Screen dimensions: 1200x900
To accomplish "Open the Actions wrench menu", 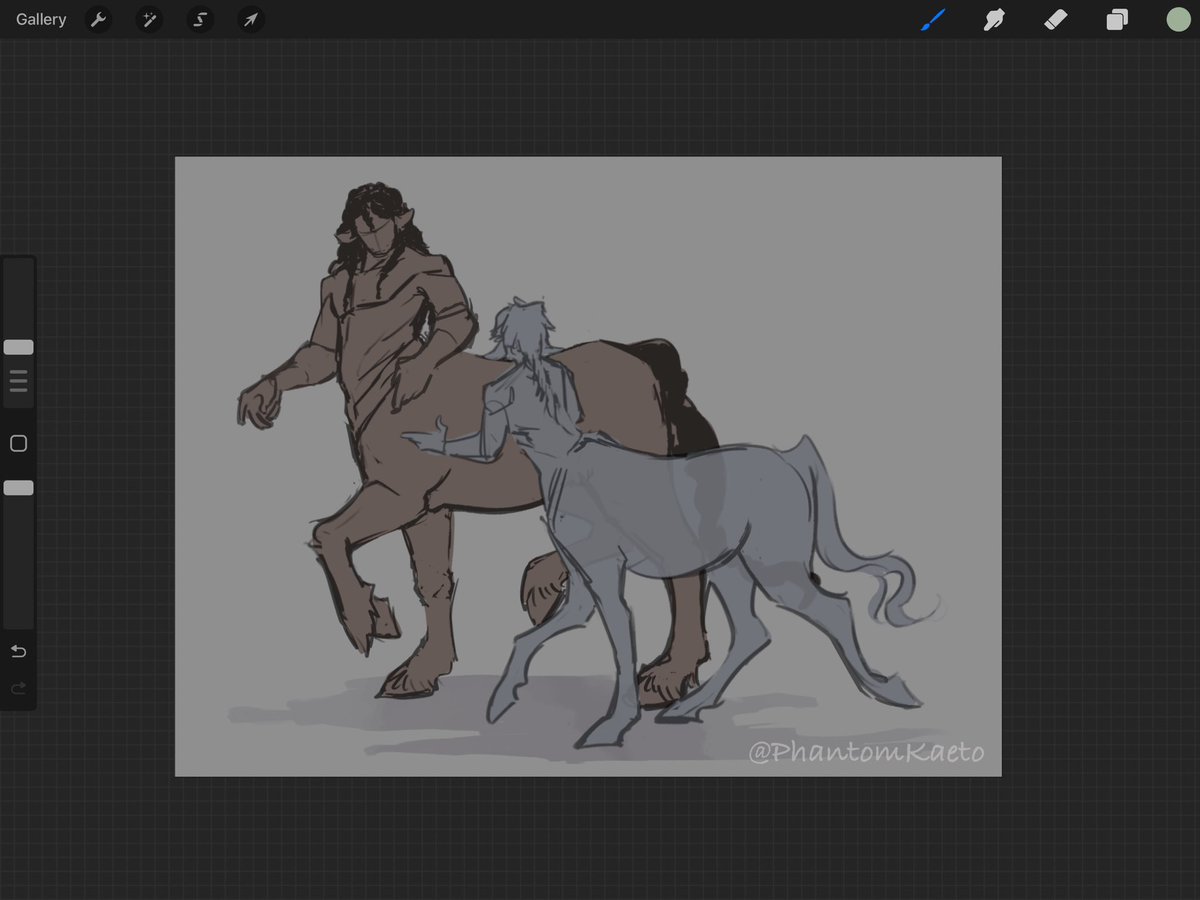I will pyautogui.click(x=97, y=19).
